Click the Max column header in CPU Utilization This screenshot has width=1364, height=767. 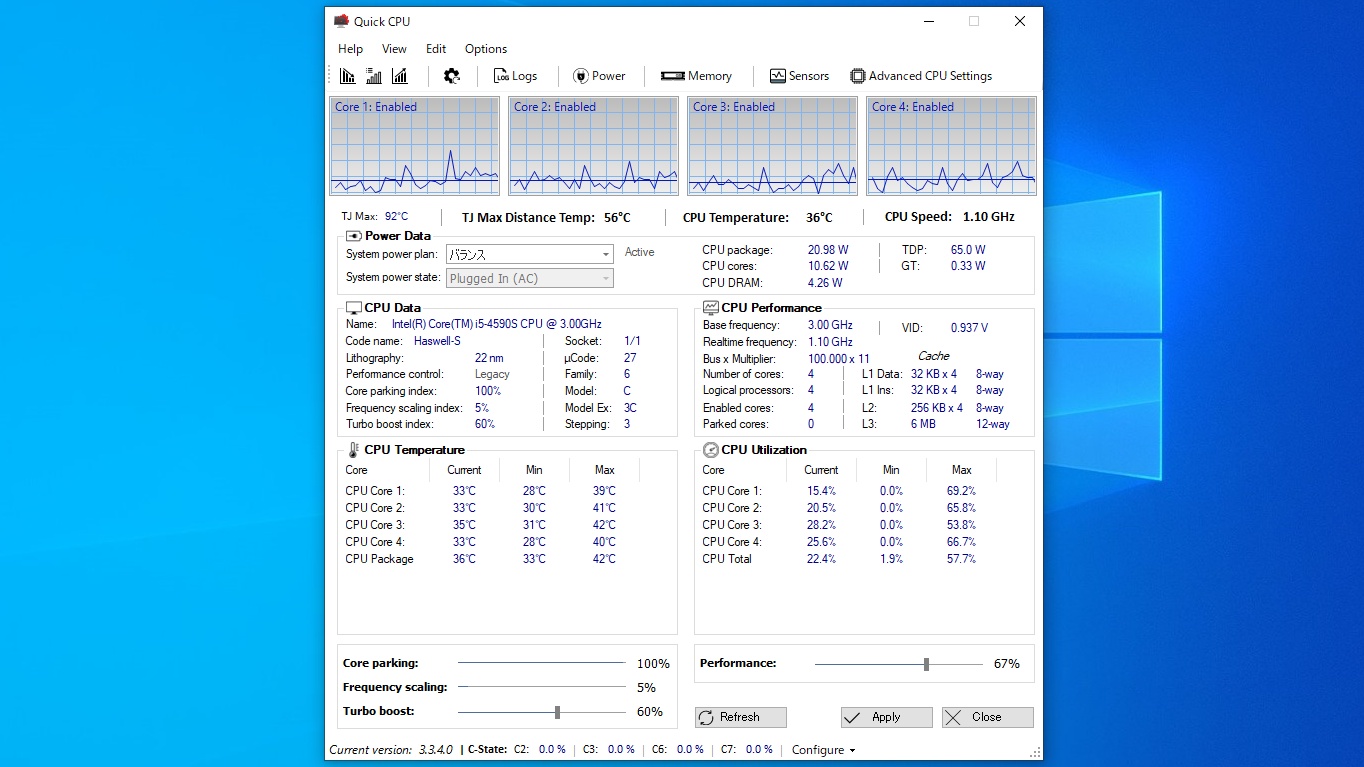962,470
